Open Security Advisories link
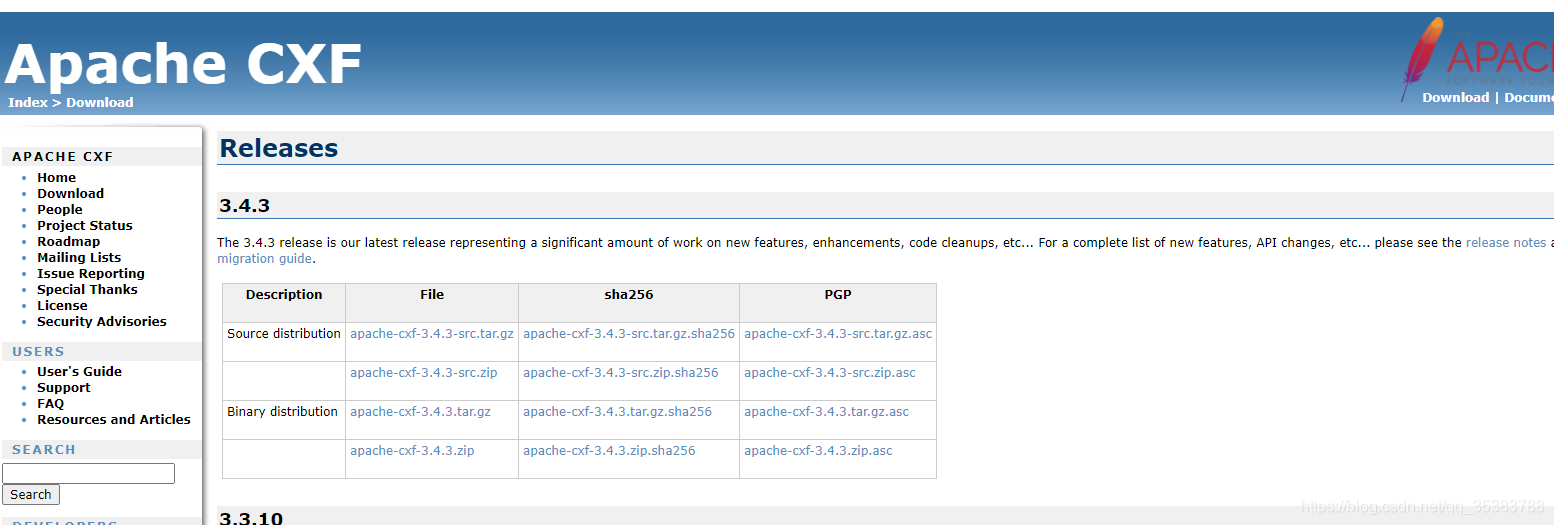 [x=102, y=321]
